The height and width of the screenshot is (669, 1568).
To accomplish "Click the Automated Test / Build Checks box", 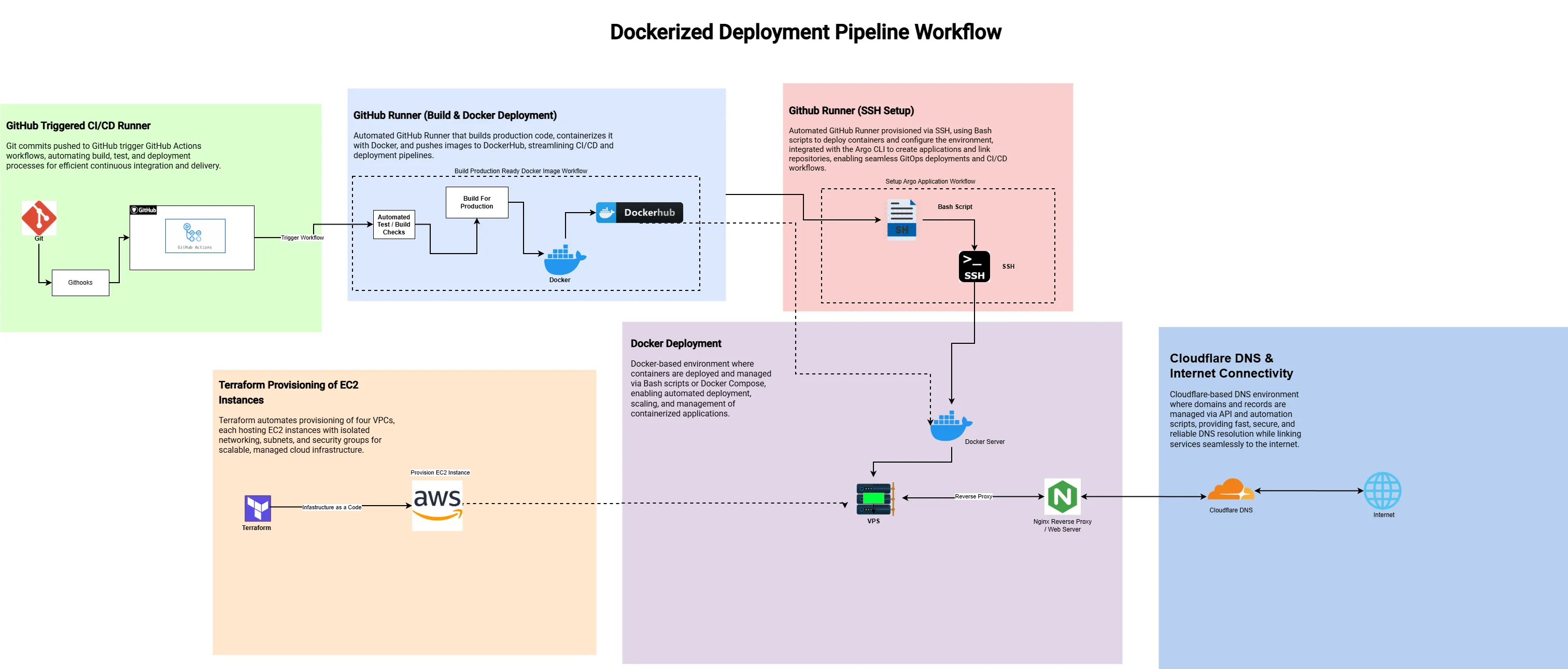I will (x=393, y=224).
